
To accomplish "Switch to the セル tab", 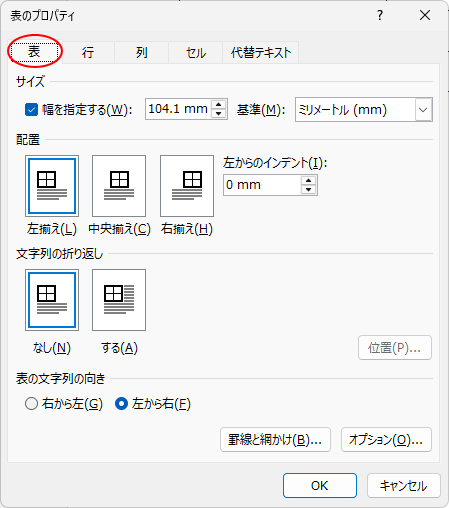I will [x=196, y=53].
